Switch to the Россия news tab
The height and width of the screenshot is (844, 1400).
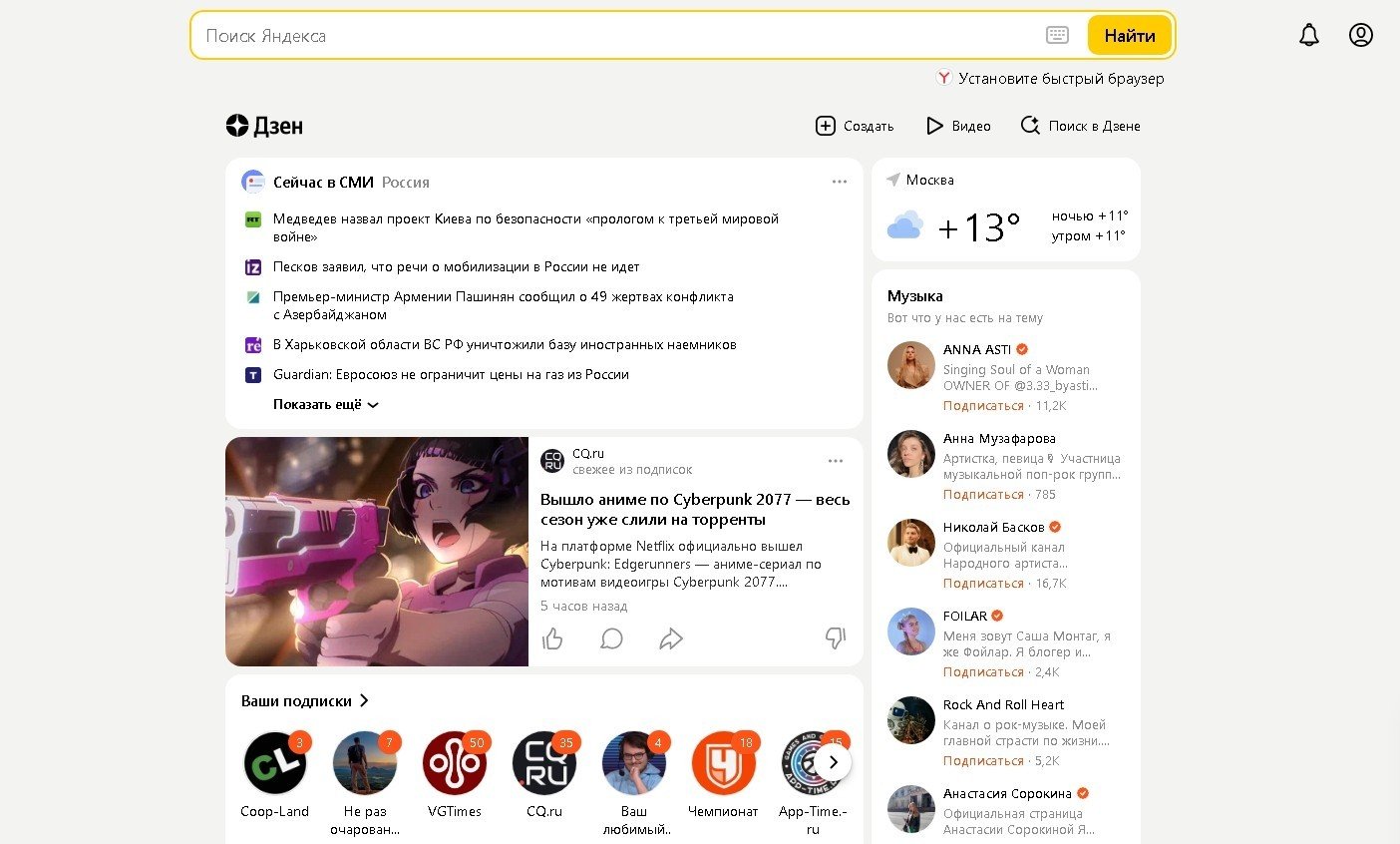coord(406,183)
